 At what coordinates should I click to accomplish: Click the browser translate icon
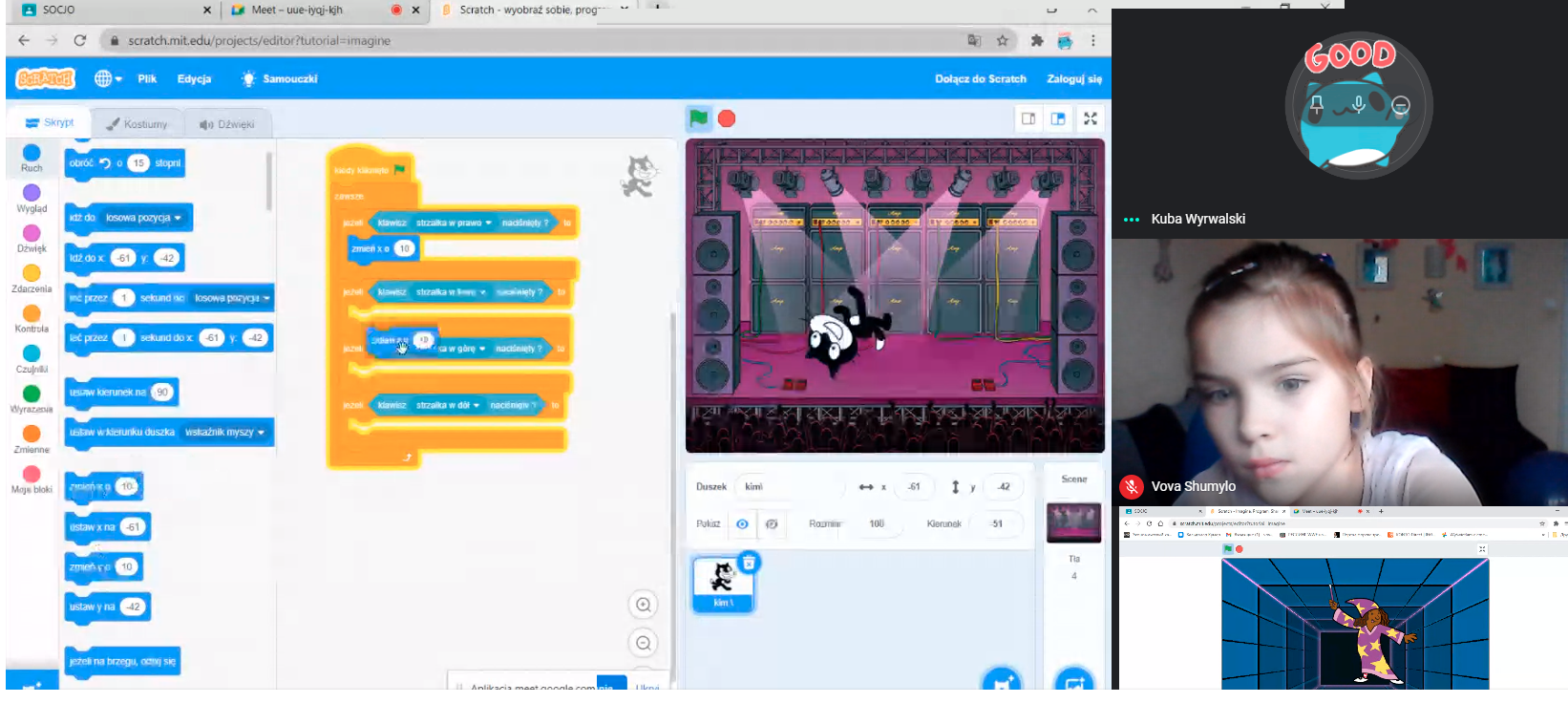coord(974,40)
